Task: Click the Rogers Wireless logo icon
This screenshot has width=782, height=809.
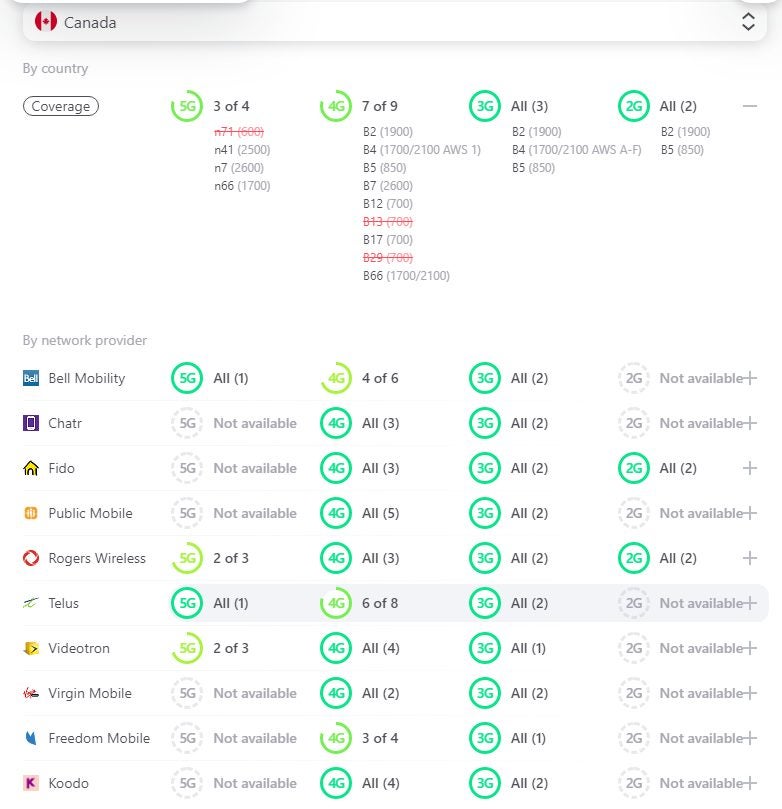Action: [x=31, y=558]
